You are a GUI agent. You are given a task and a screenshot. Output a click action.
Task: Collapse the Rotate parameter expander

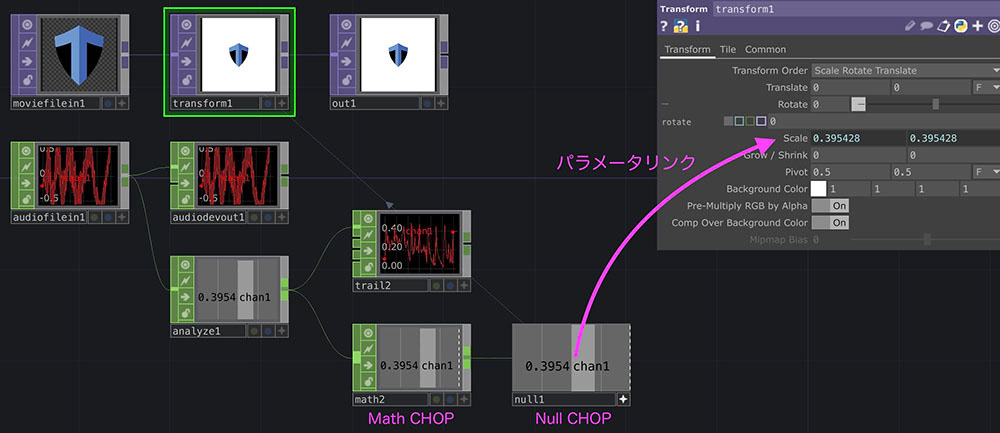tap(665, 105)
